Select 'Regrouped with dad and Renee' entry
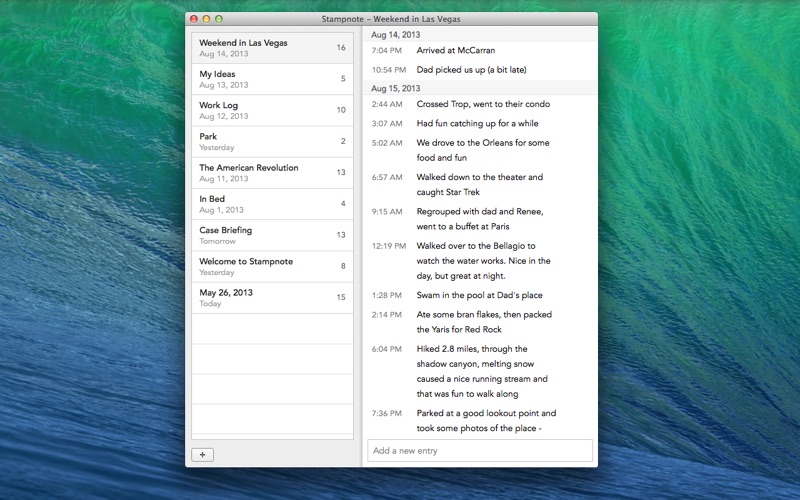The width and height of the screenshot is (800, 500). [480, 218]
